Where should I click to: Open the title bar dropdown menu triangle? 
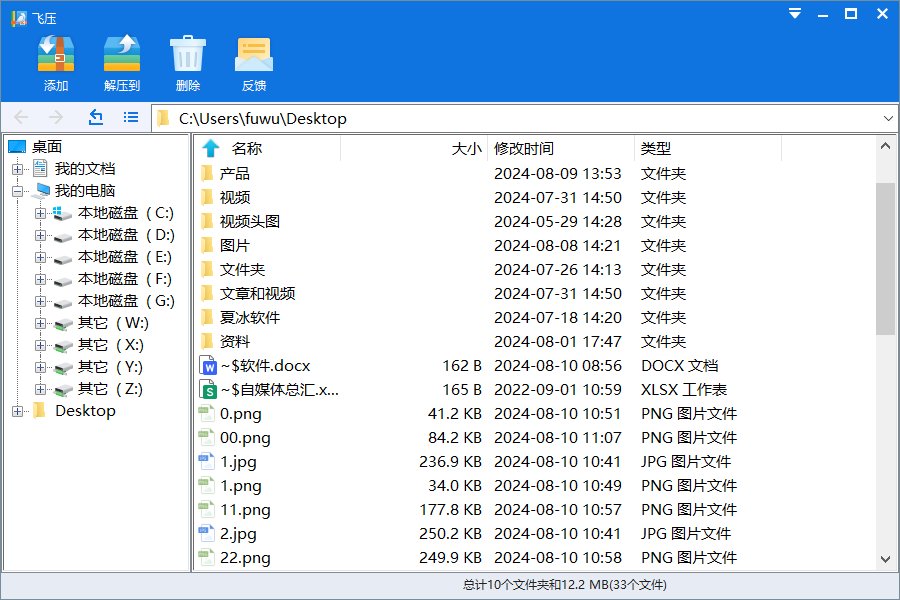795,14
